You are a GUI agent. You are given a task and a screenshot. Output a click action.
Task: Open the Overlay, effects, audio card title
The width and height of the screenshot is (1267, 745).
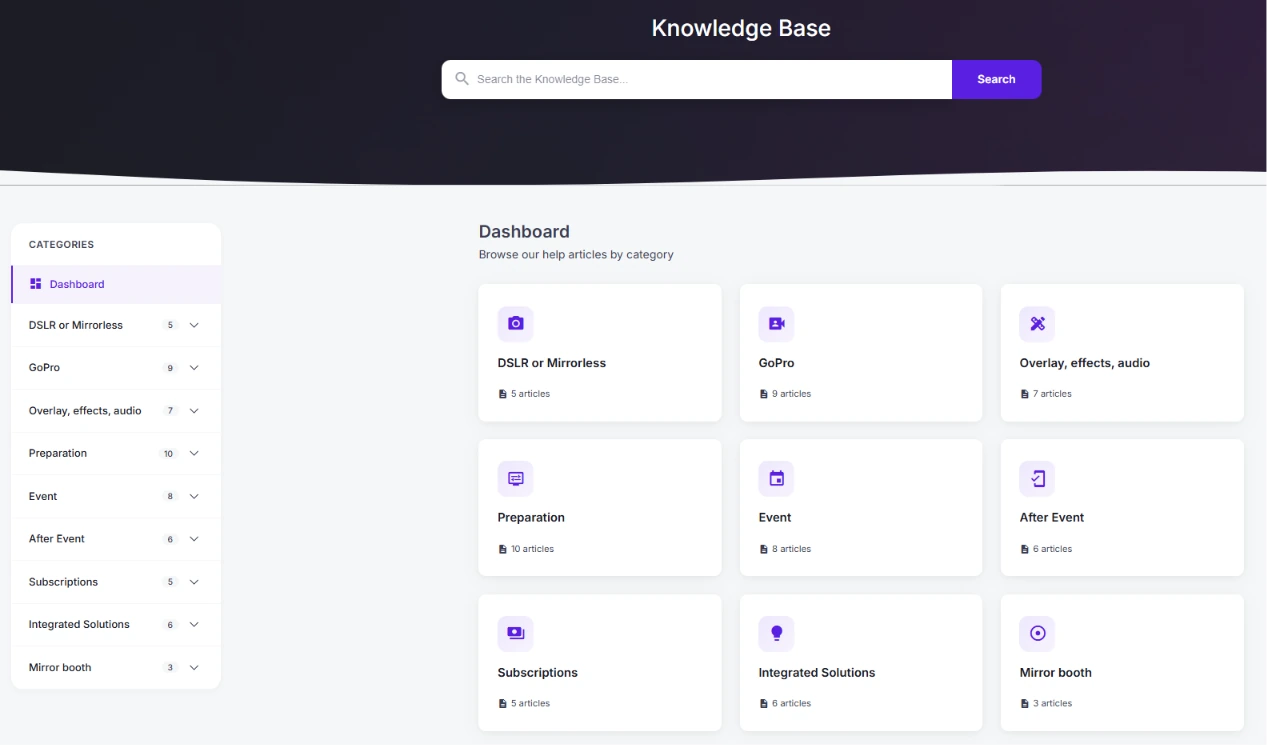tap(1085, 363)
